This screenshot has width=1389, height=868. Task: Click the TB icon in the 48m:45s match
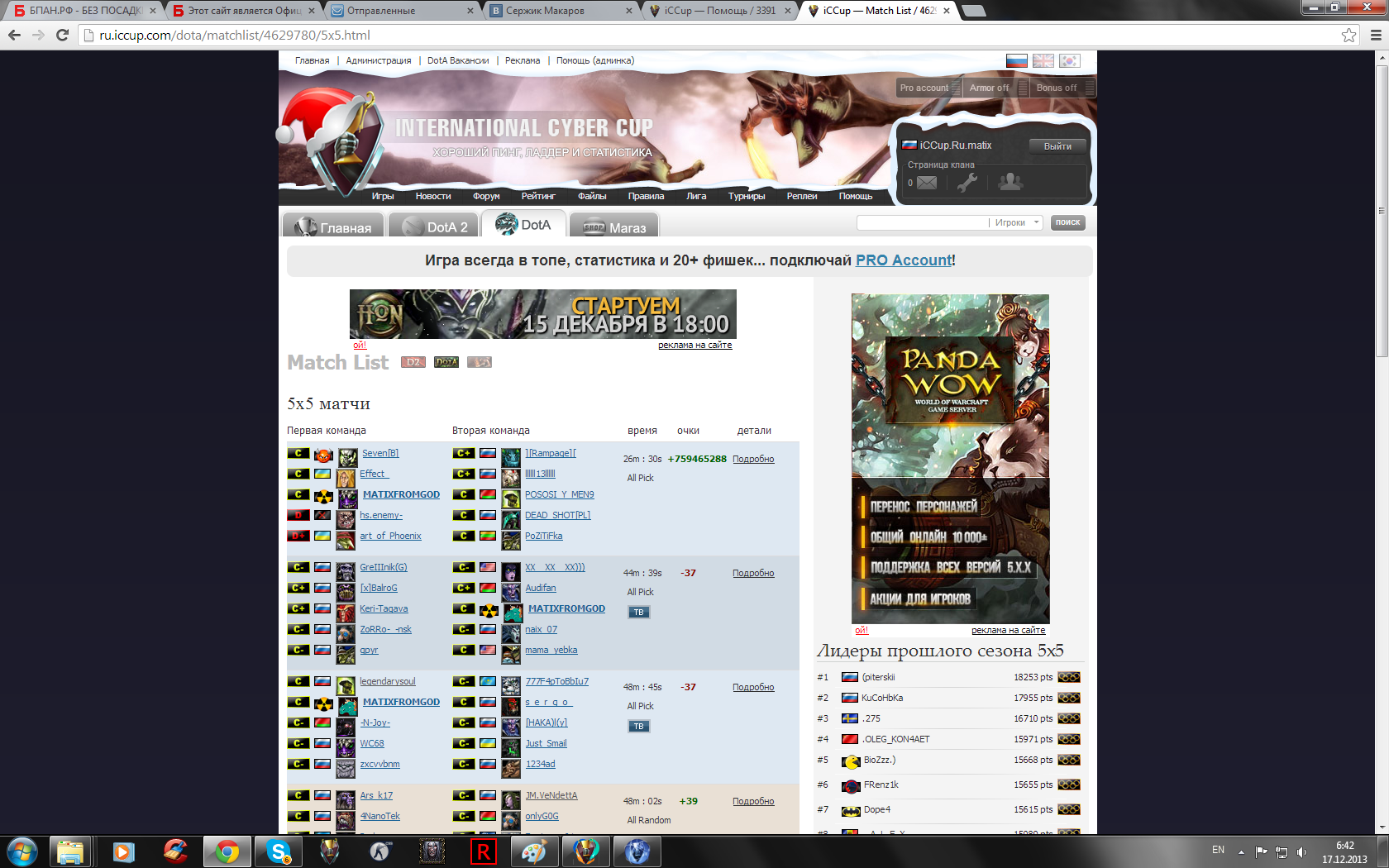[x=639, y=727]
